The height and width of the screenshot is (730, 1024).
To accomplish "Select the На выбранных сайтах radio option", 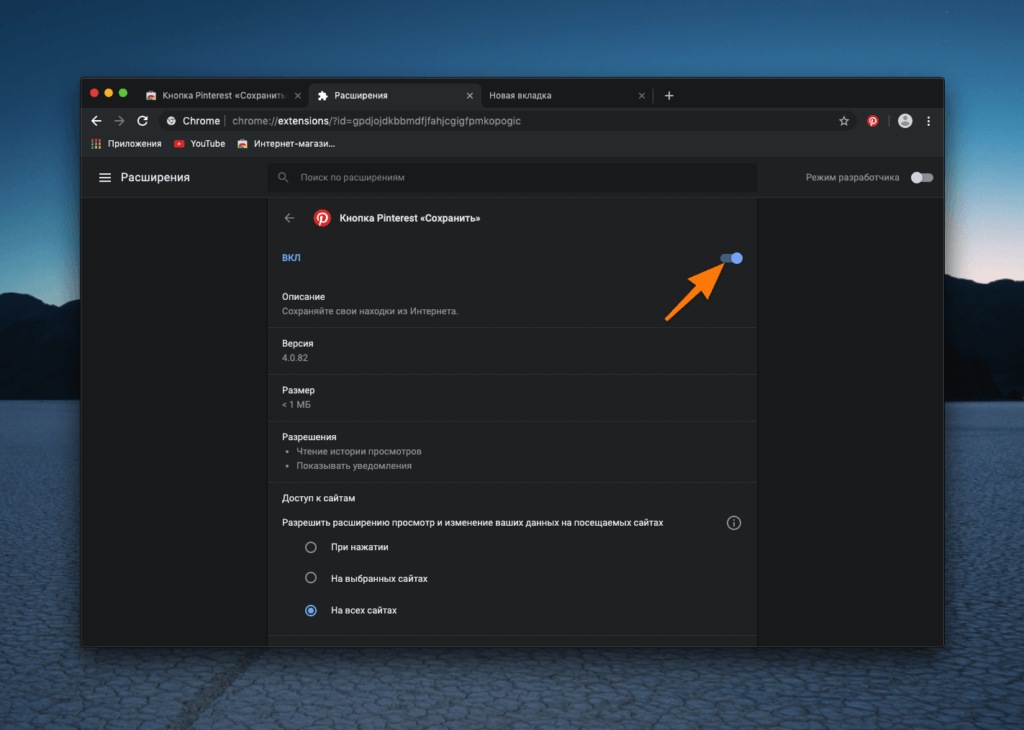I will click(x=311, y=578).
